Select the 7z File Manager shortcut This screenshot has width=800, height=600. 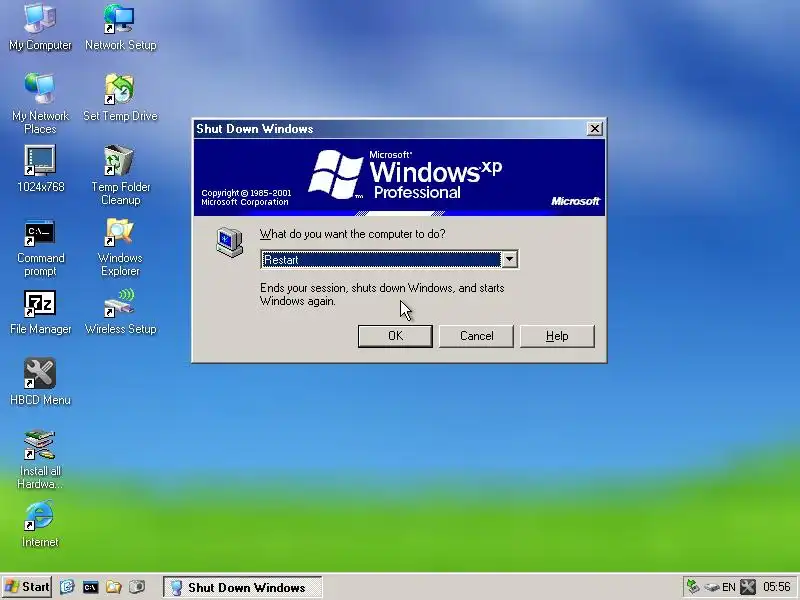pos(40,312)
